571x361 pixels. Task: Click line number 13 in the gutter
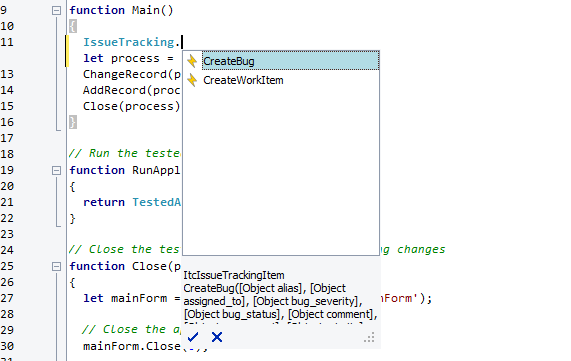pyautogui.click(x=7, y=74)
